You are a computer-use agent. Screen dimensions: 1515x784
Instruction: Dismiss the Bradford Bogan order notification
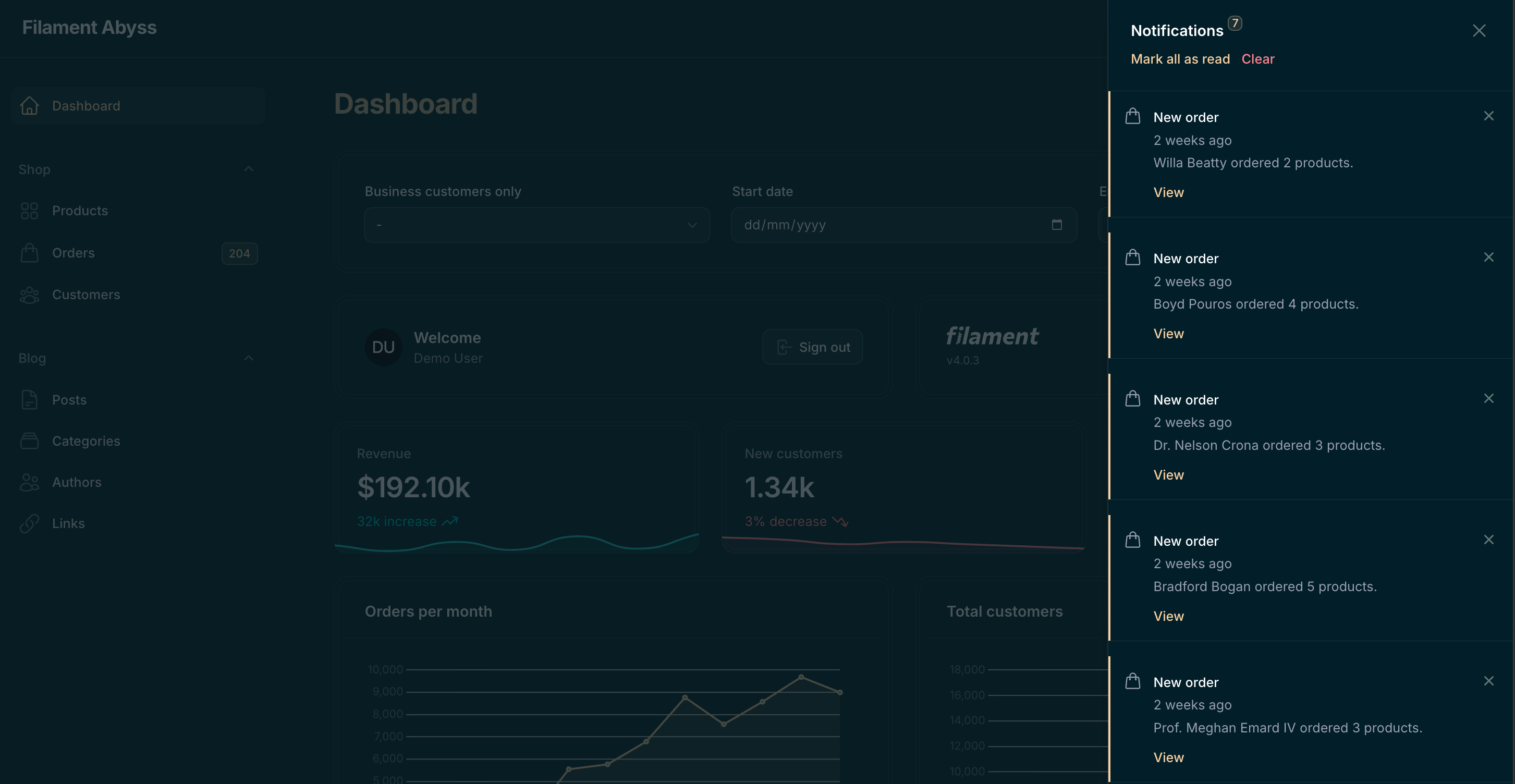(1488, 540)
